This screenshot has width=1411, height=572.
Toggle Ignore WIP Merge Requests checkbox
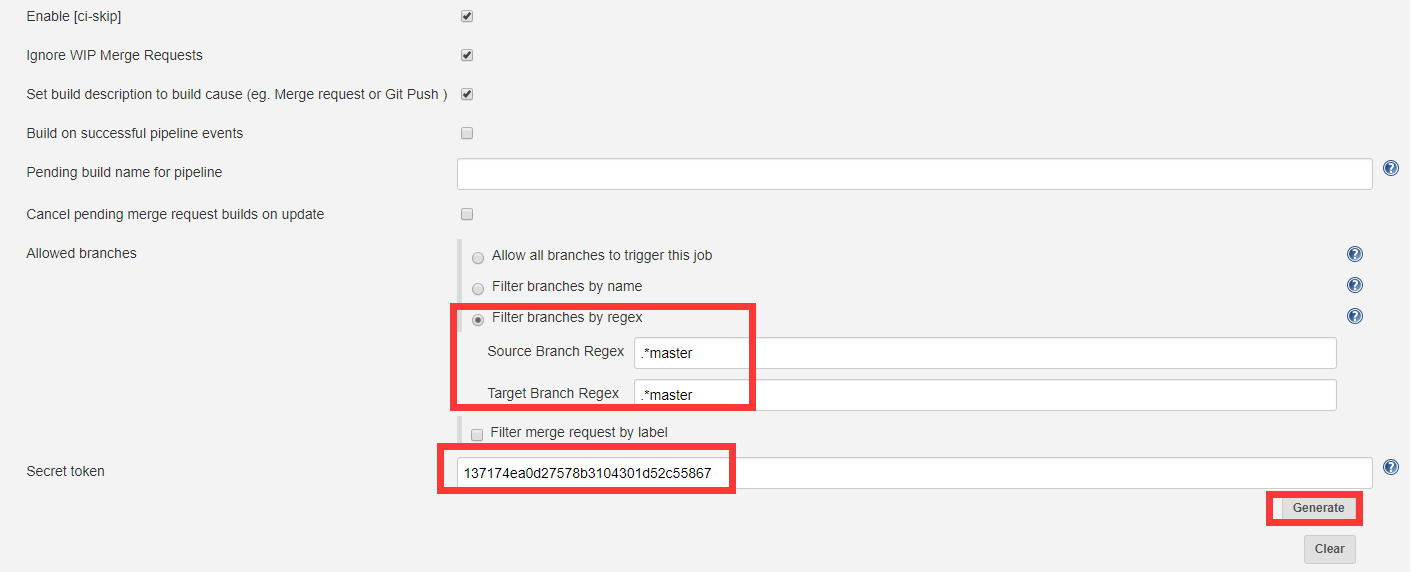467,56
